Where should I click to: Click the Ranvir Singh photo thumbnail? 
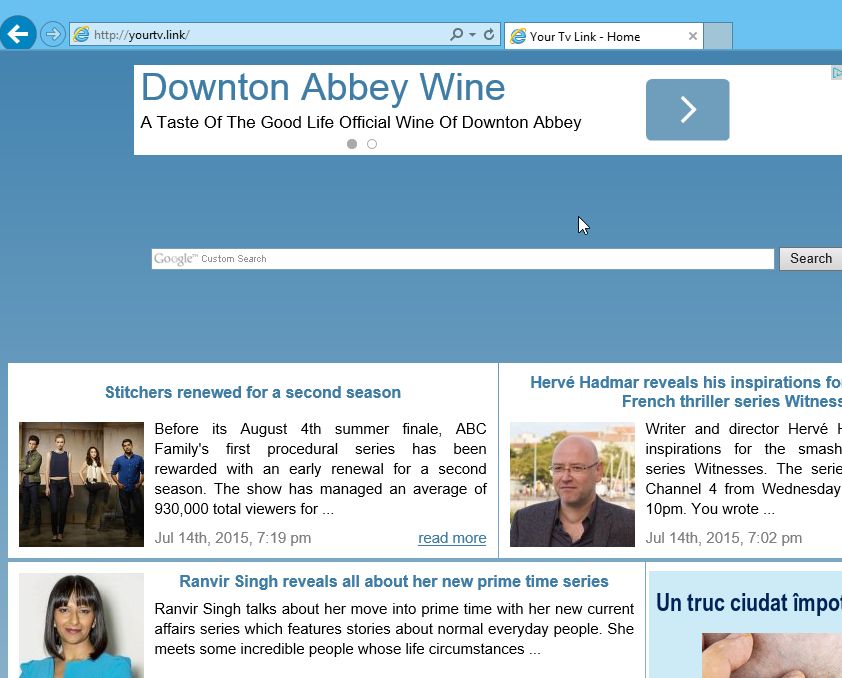[81, 625]
